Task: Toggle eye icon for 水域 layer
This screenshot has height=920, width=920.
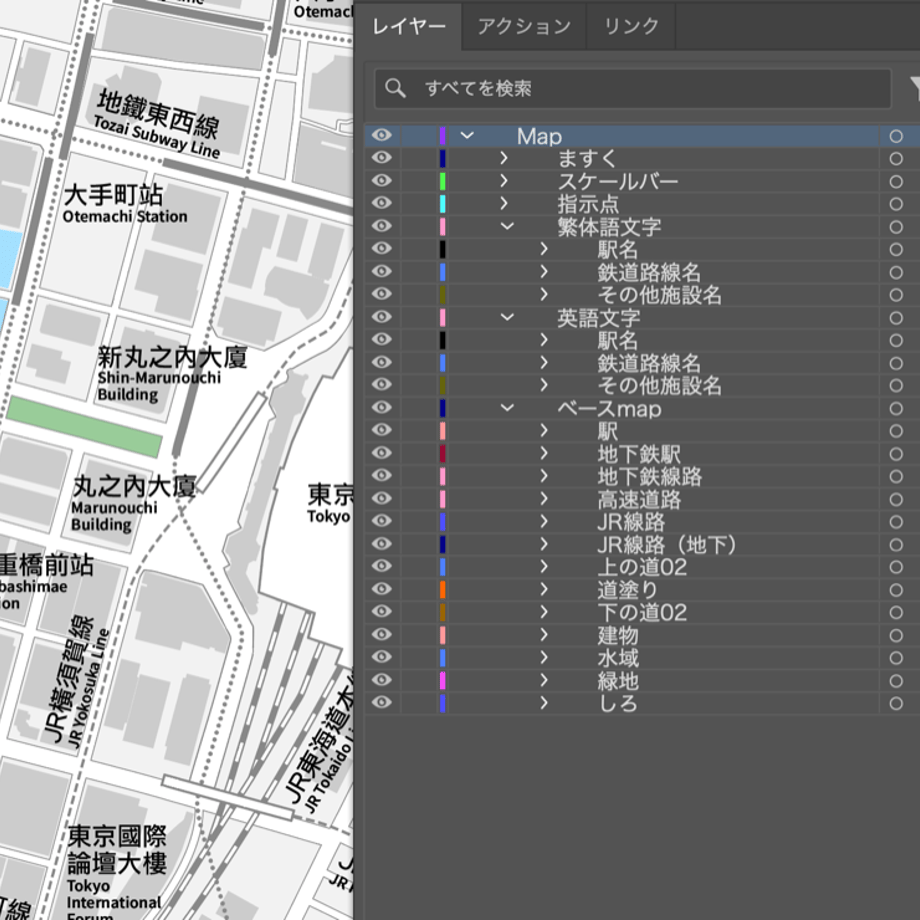Action: pos(381,657)
